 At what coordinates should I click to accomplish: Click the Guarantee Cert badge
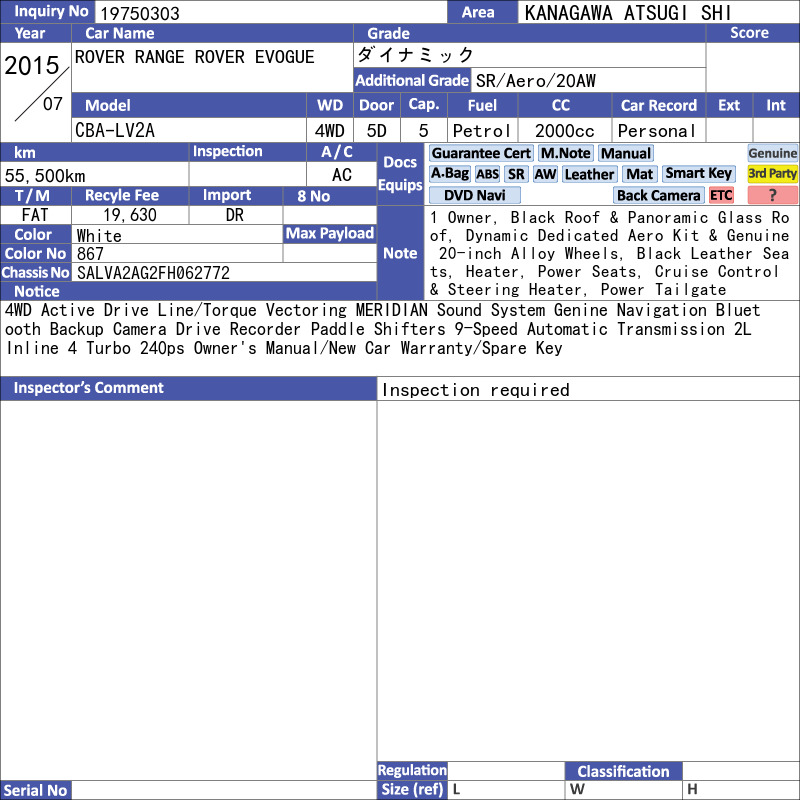481,153
